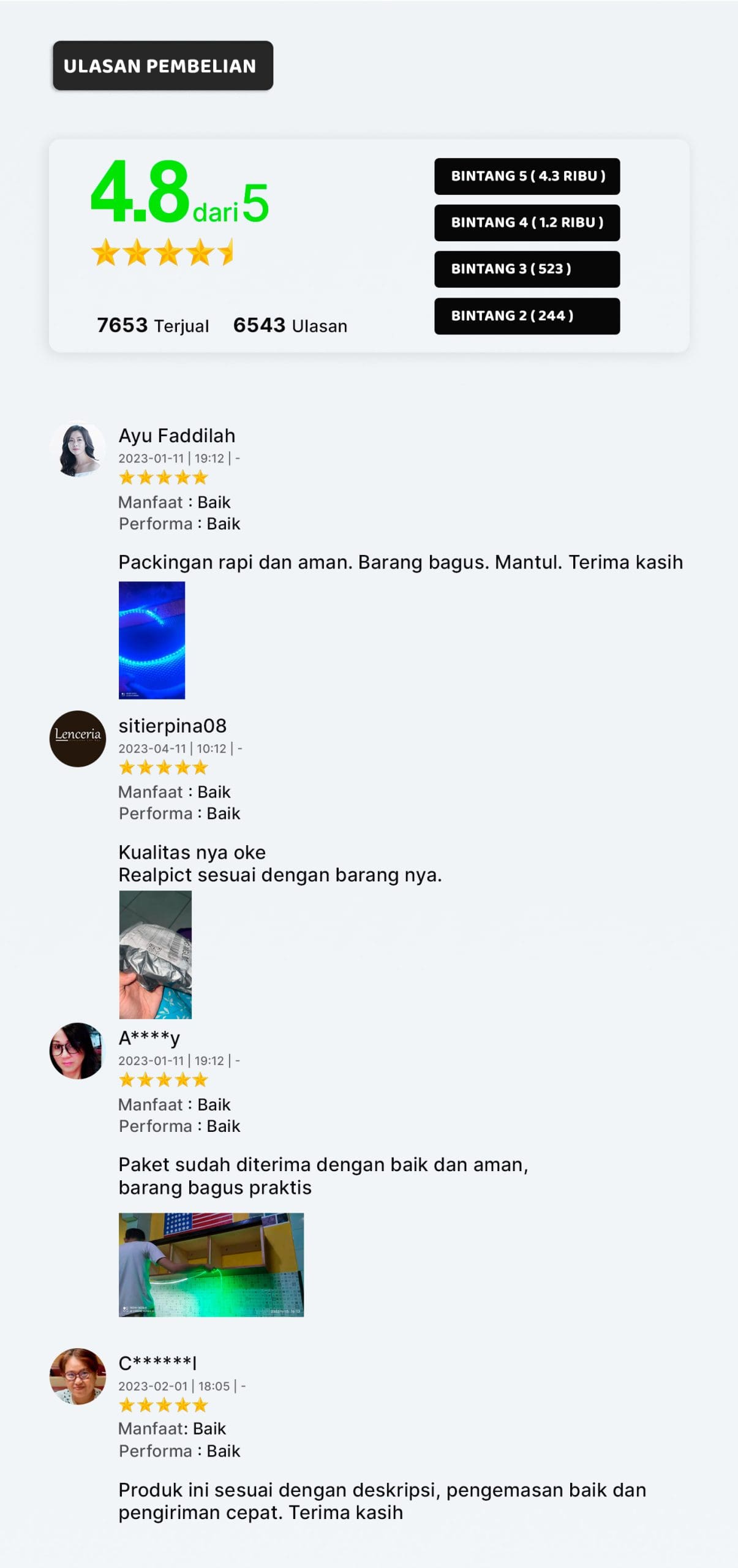Click Ayu Faddilah's five-star rating

[x=163, y=477]
